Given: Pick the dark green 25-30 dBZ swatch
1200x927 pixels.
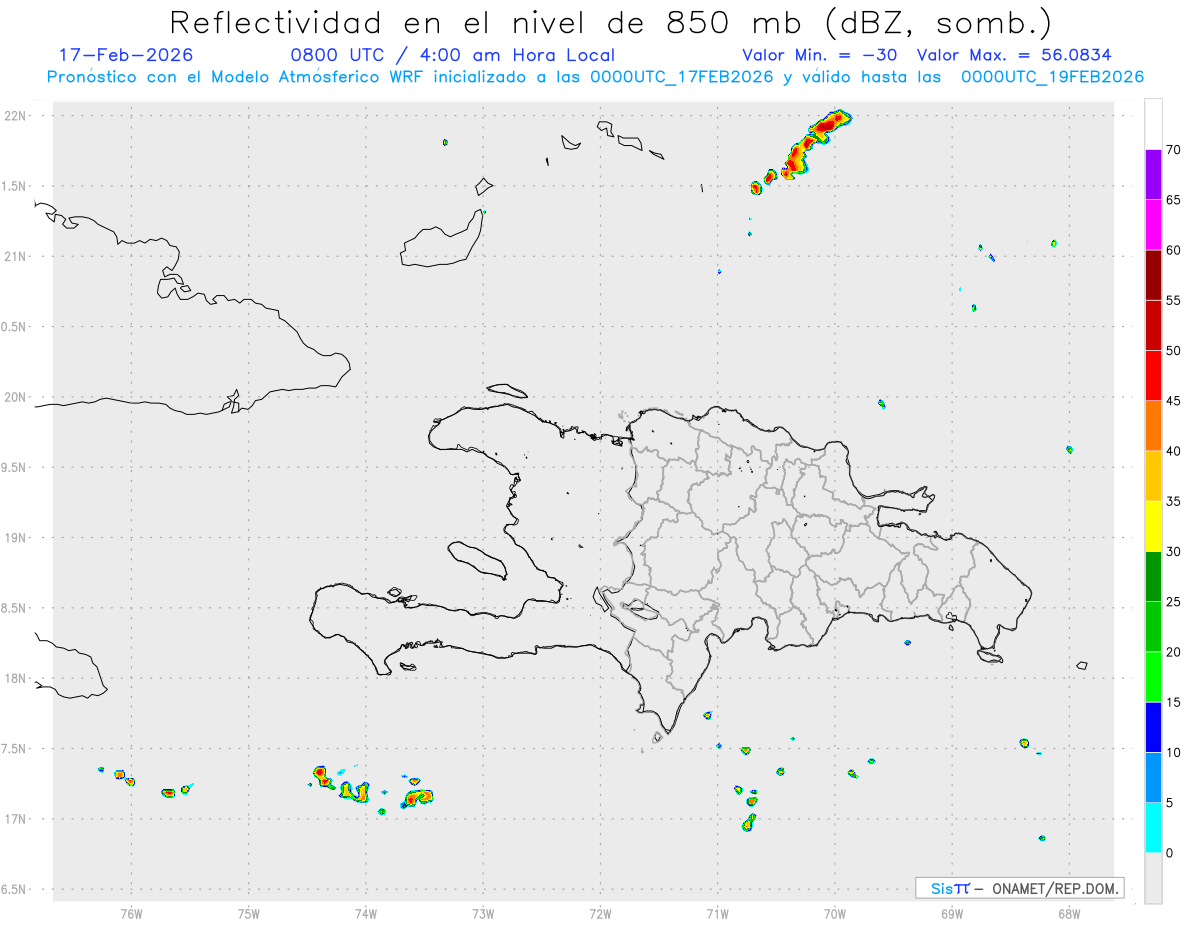Looking at the screenshot, I should click(1153, 576).
